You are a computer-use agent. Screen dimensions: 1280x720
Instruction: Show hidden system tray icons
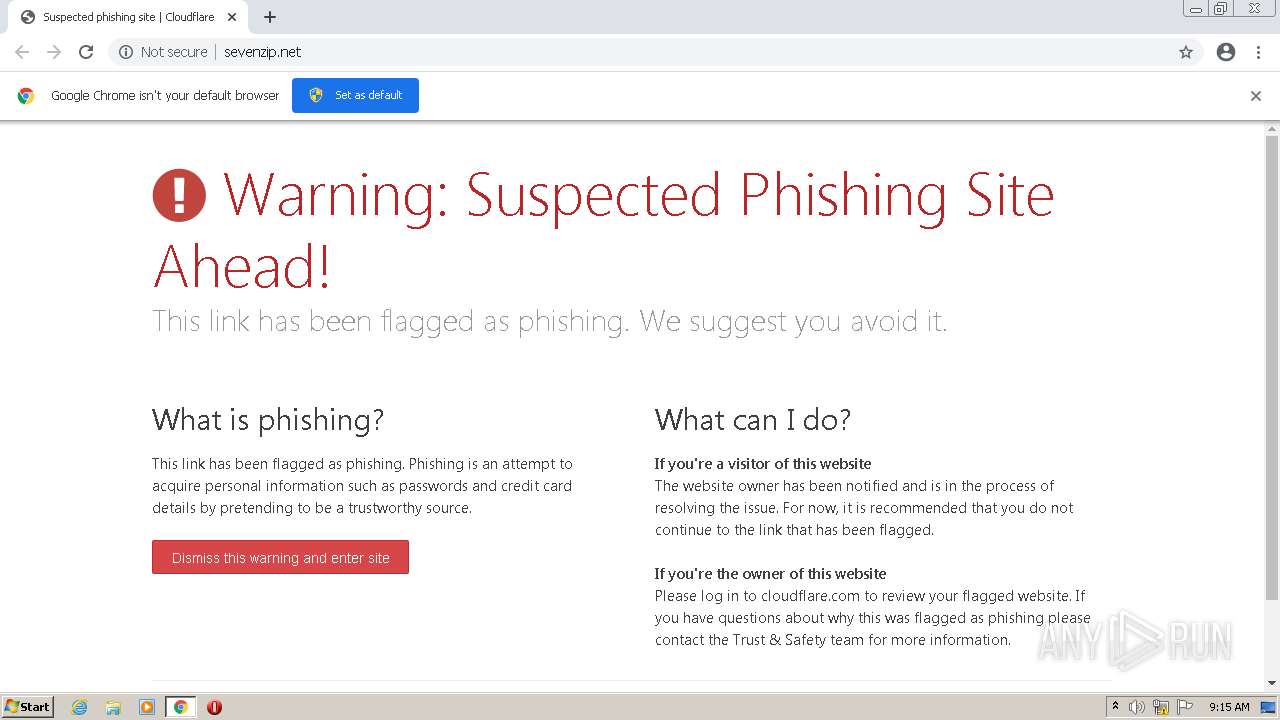1115,707
